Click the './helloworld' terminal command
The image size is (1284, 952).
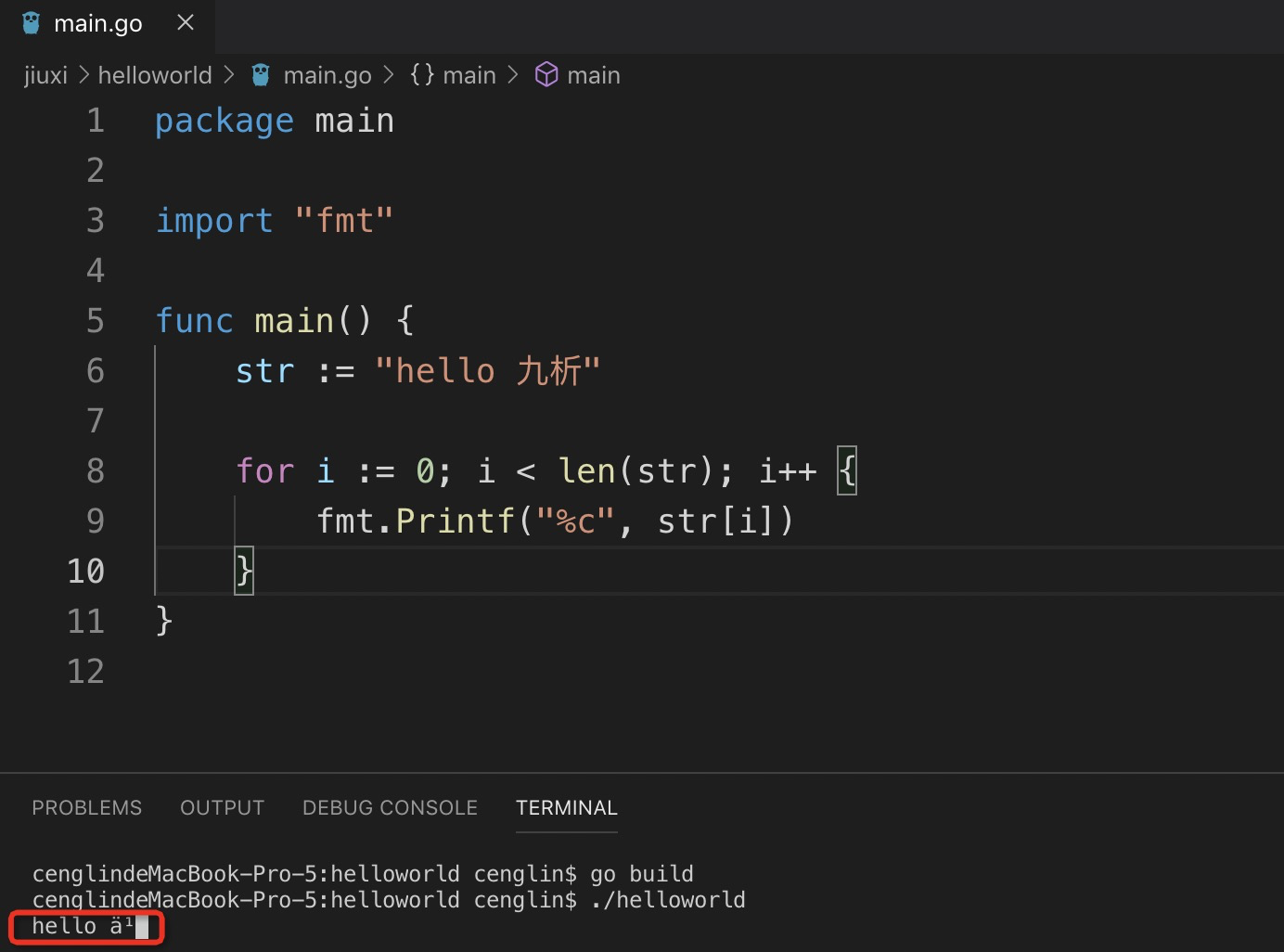(668, 900)
